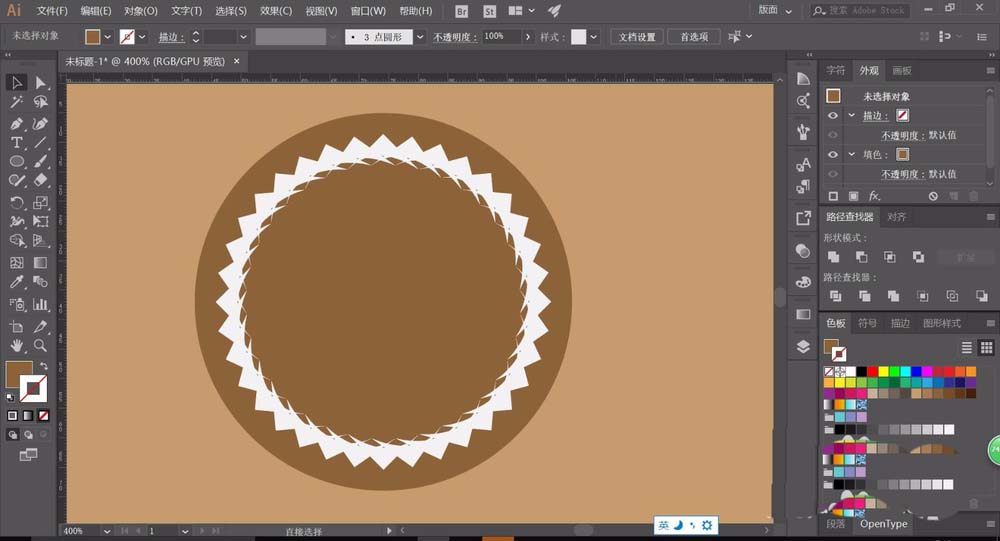Click the 文档设置 button
Image resolution: width=1000 pixels, height=541 pixels.
tap(636, 37)
